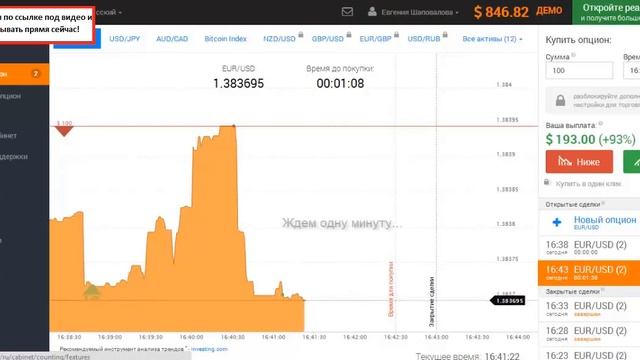Click the Закрытие сделки vertical line label
The image size is (640, 360).
pos(432,302)
